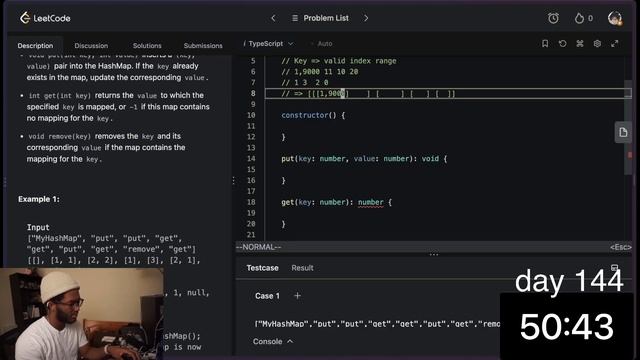Click the get(key: number) line
This screenshot has height=360, width=640.
(x=336, y=202)
